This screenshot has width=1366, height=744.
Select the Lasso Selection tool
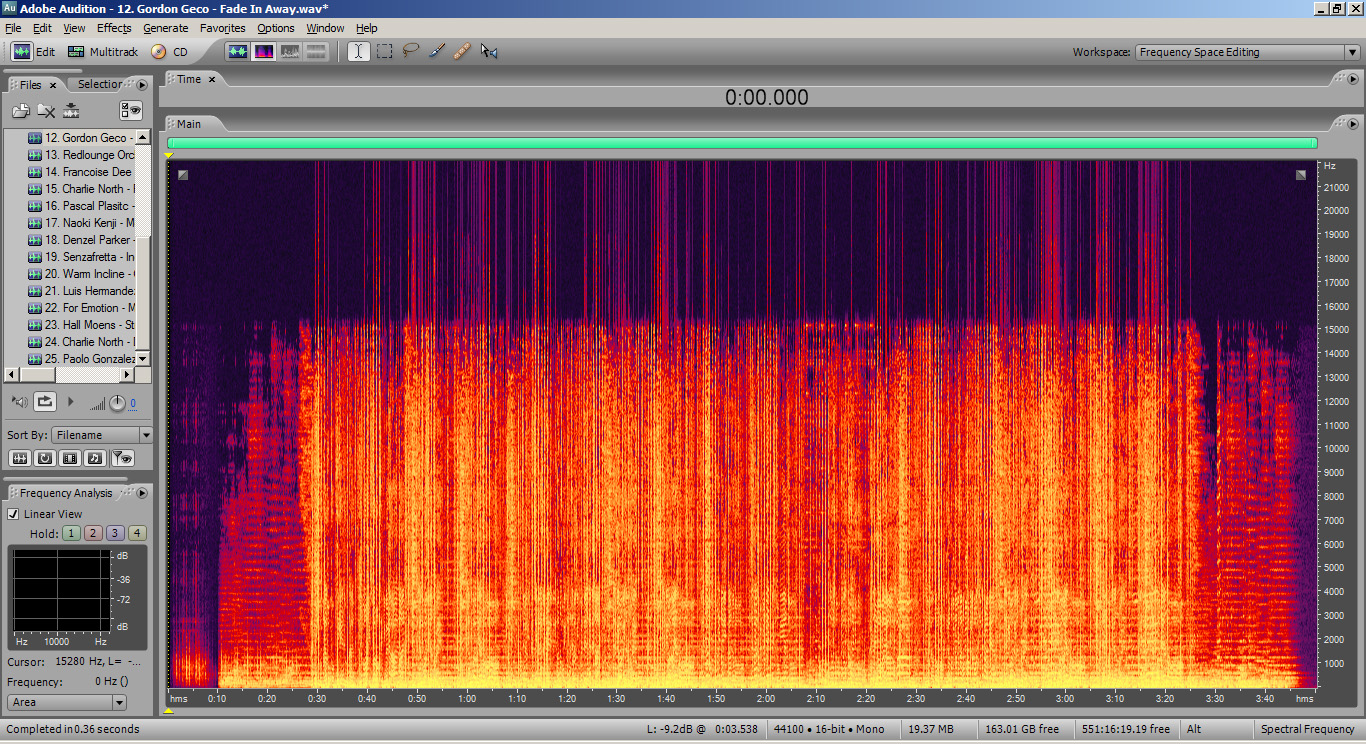pyautogui.click(x=410, y=51)
